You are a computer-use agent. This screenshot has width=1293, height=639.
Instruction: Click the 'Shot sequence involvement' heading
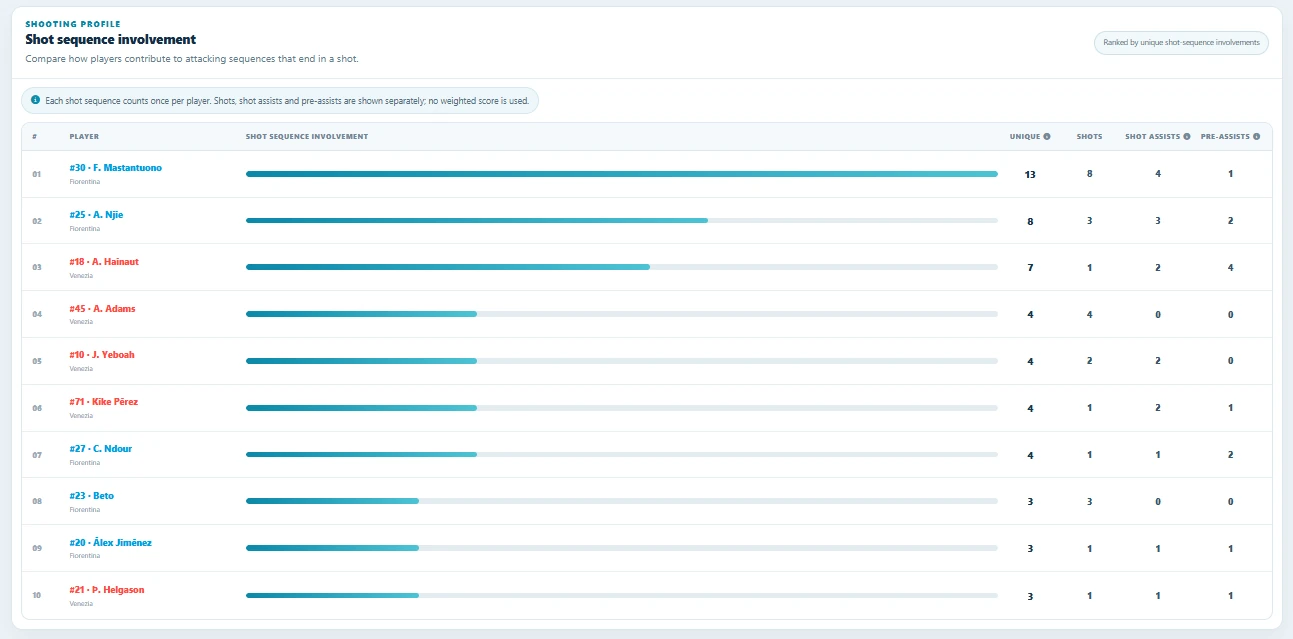pyautogui.click(x=111, y=40)
